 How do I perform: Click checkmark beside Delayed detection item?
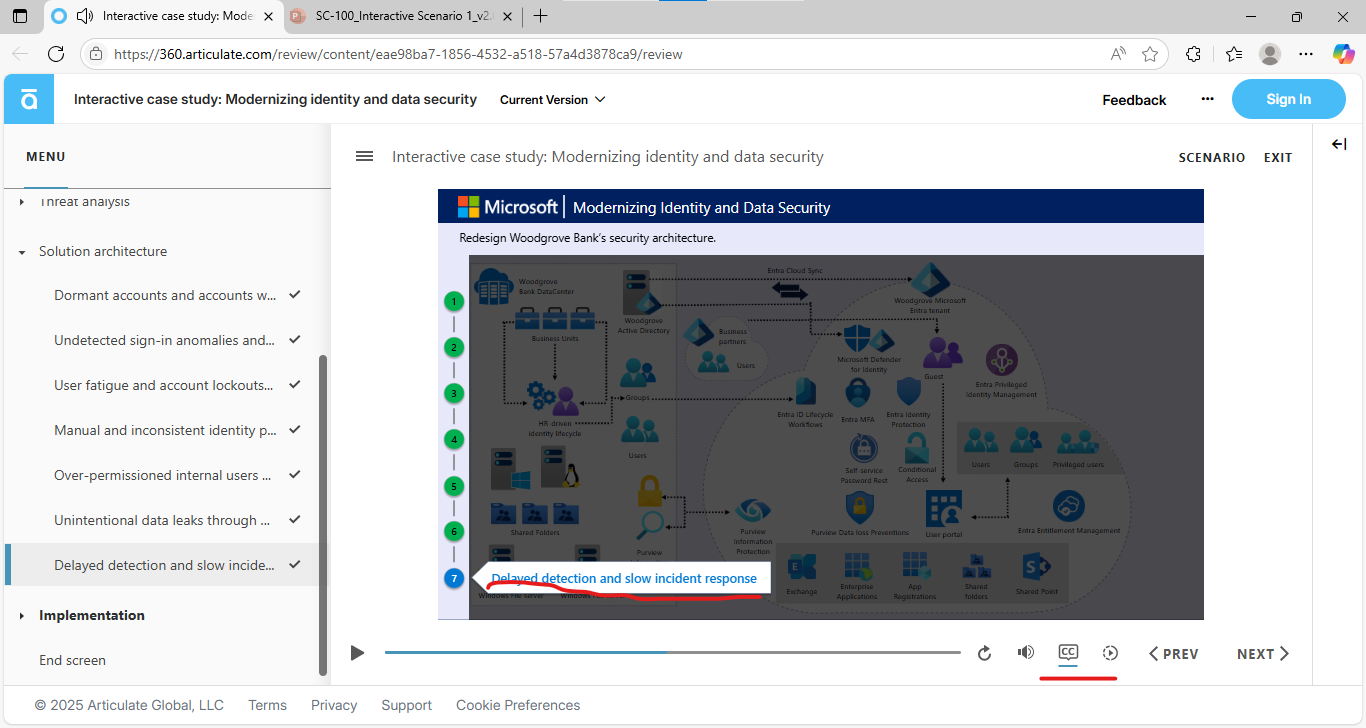294,565
